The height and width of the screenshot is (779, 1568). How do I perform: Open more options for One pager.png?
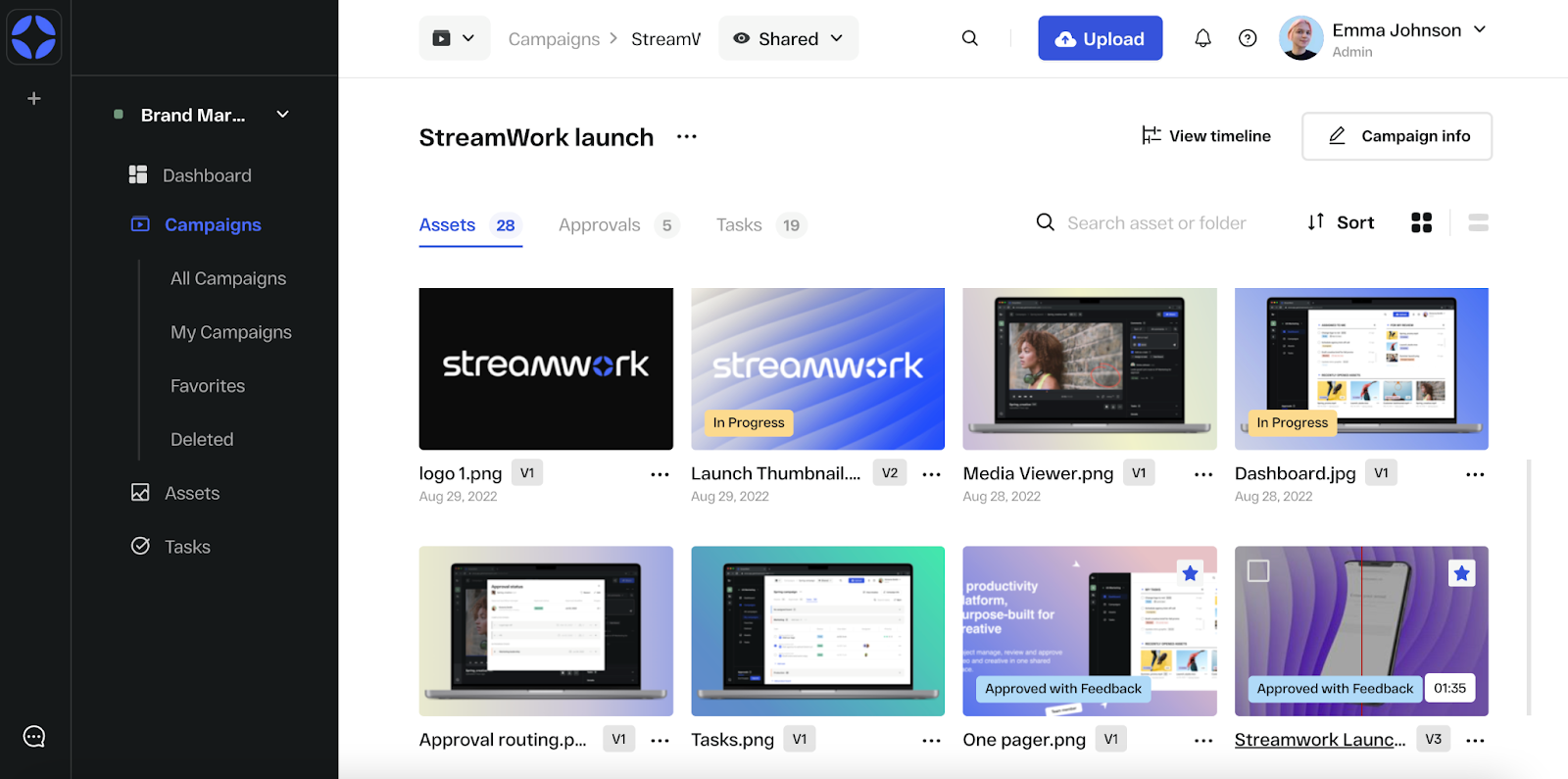point(1203,741)
